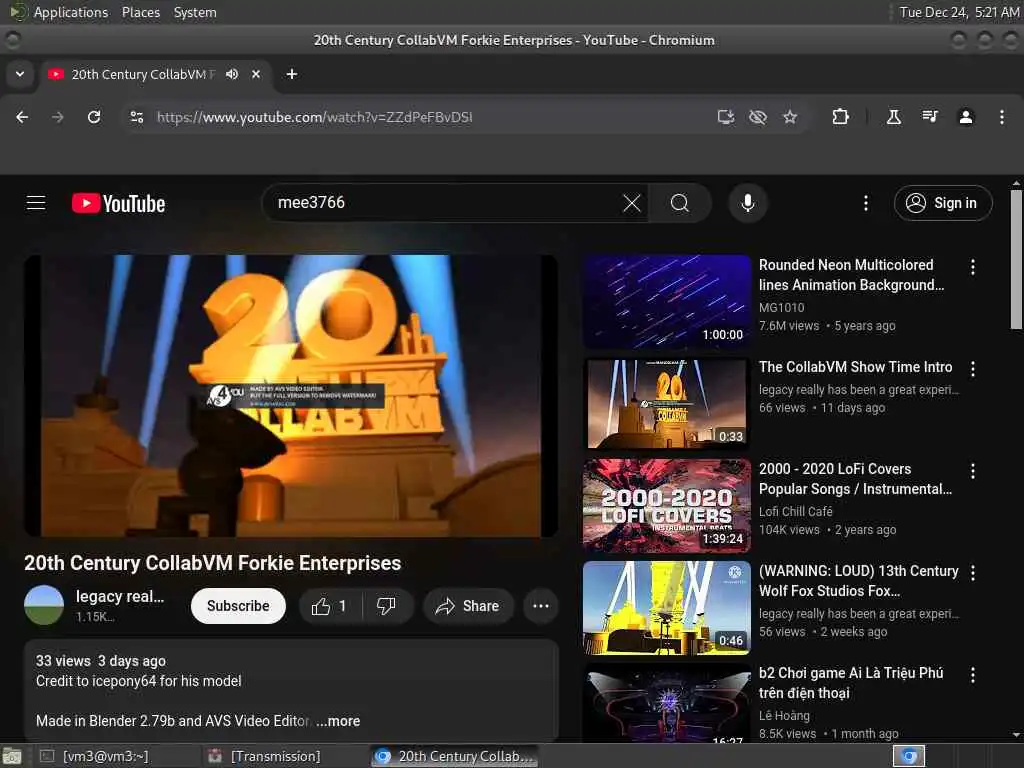Open the Places menu
Screen dimensions: 1024x768
[141, 12]
